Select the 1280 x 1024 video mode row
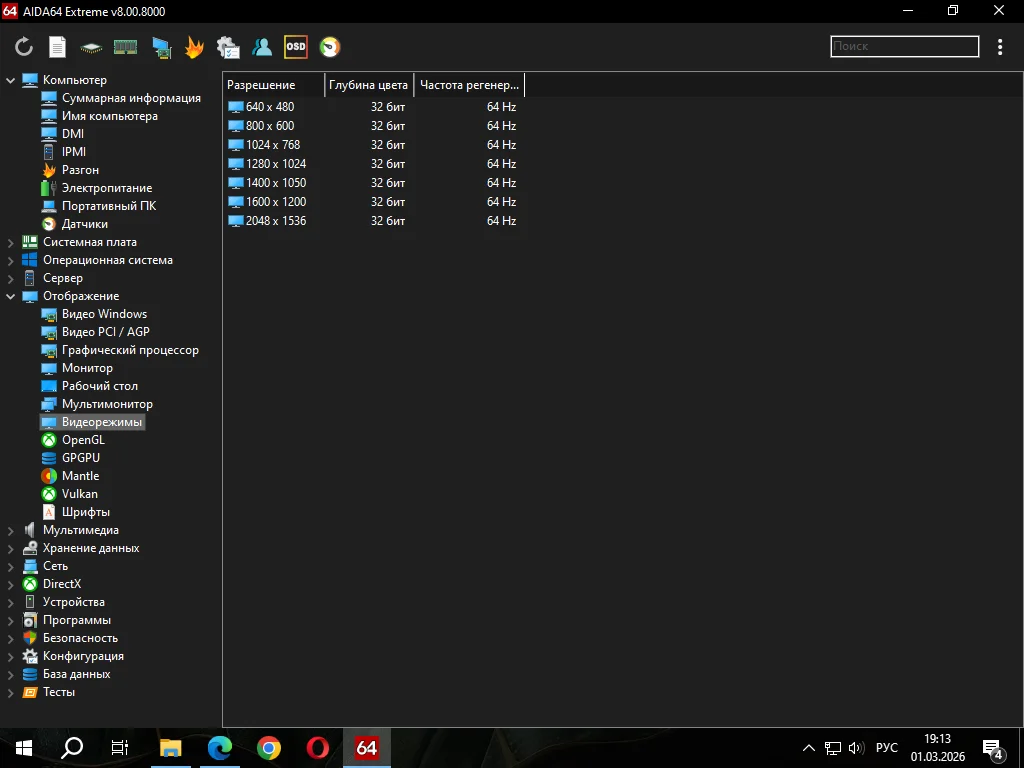Image resolution: width=1024 pixels, height=768 pixels. pos(275,164)
